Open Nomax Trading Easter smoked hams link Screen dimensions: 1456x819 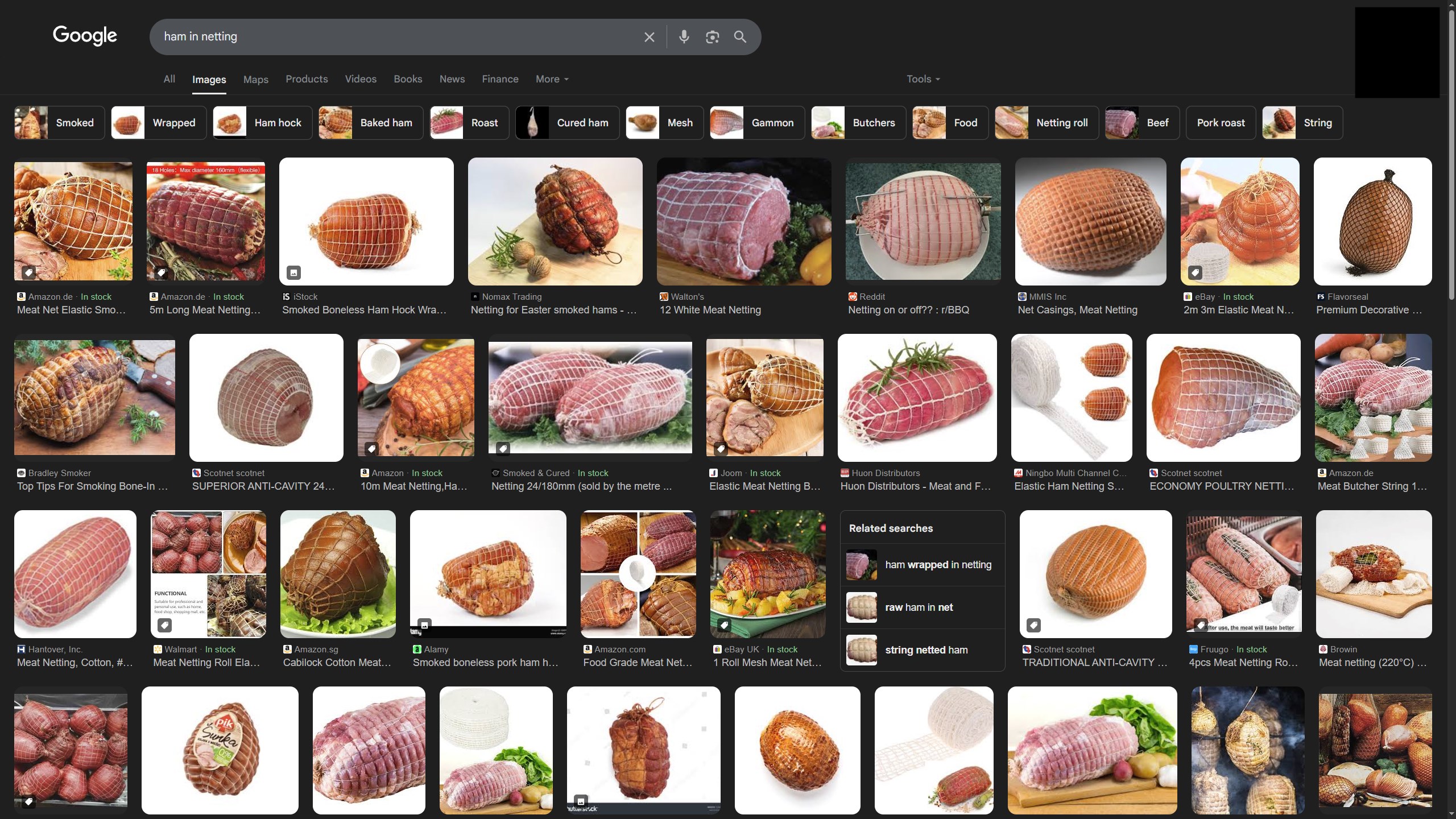(x=553, y=310)
